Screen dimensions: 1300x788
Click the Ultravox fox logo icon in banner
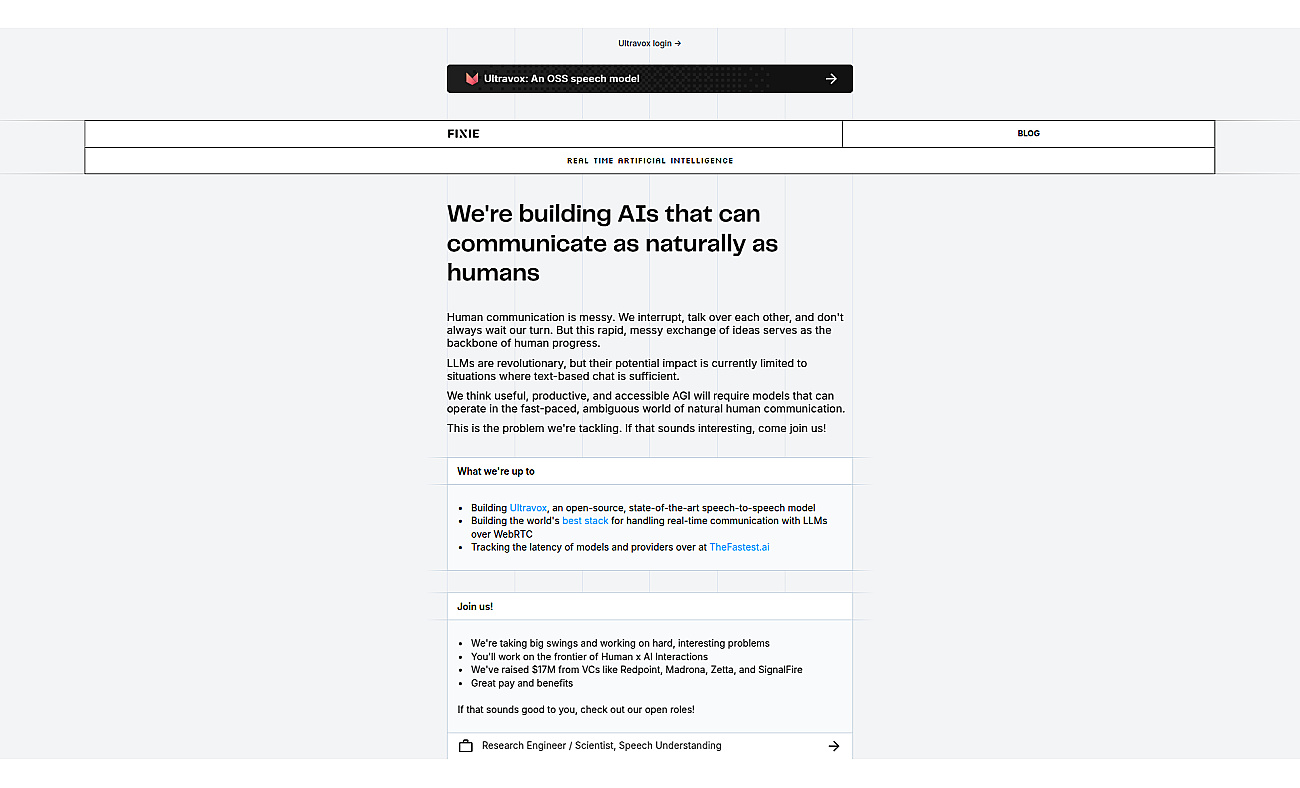tap(472, 79)
